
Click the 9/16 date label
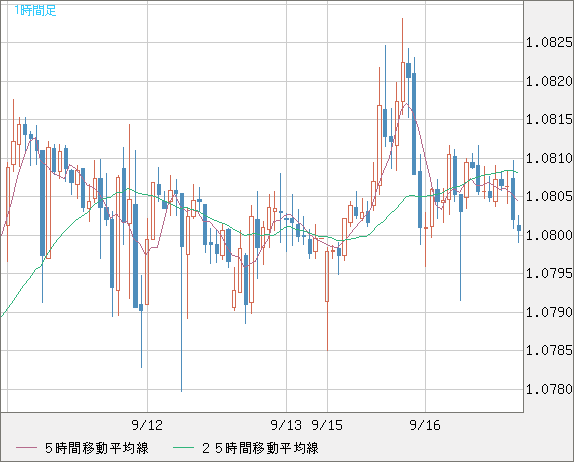[x=425, y=425]
